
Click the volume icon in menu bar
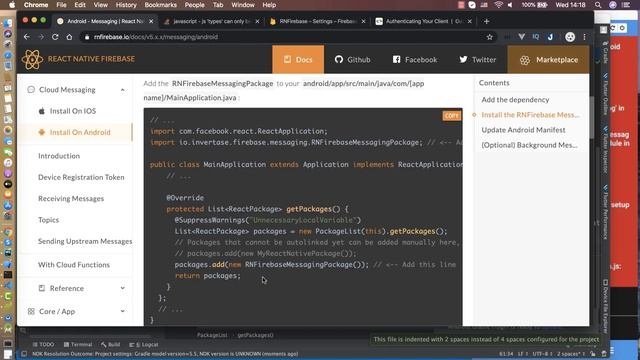coord(510,5)
